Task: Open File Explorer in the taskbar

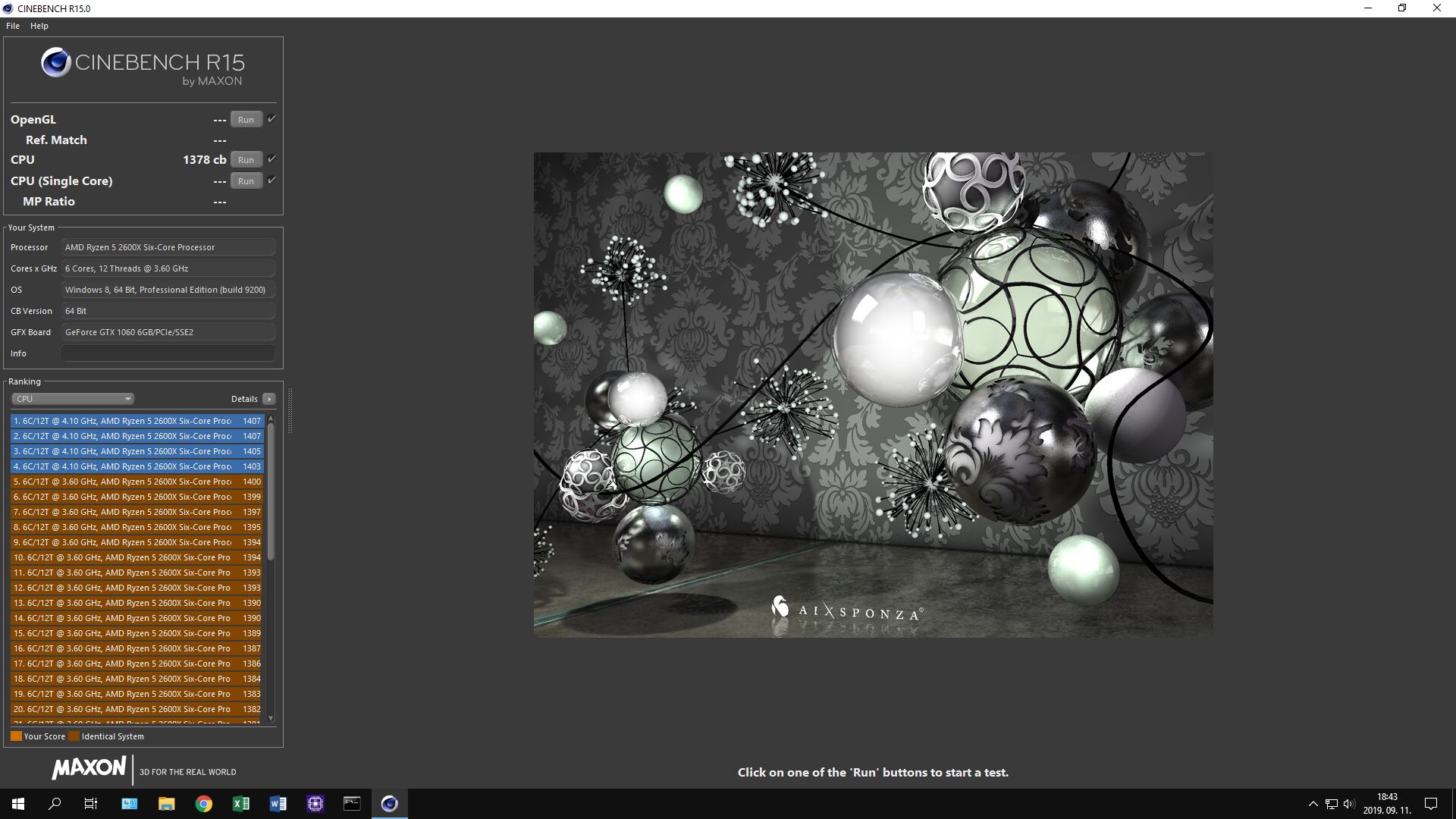Action: pyautogui.click(x=166, y=804)
